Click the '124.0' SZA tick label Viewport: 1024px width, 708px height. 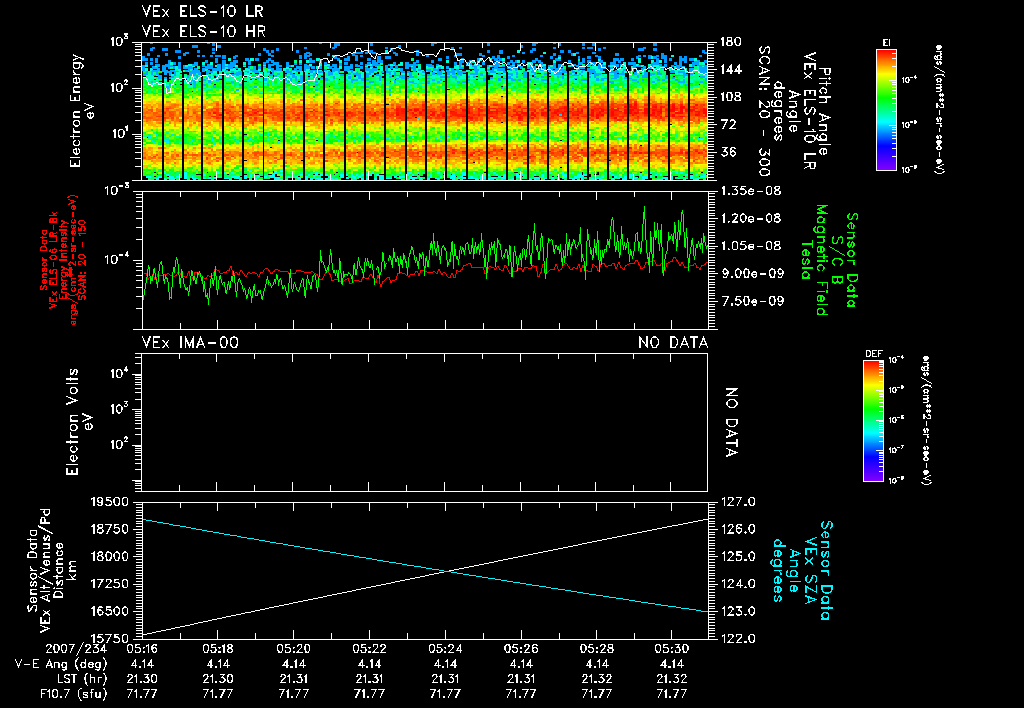coord(737,584)
